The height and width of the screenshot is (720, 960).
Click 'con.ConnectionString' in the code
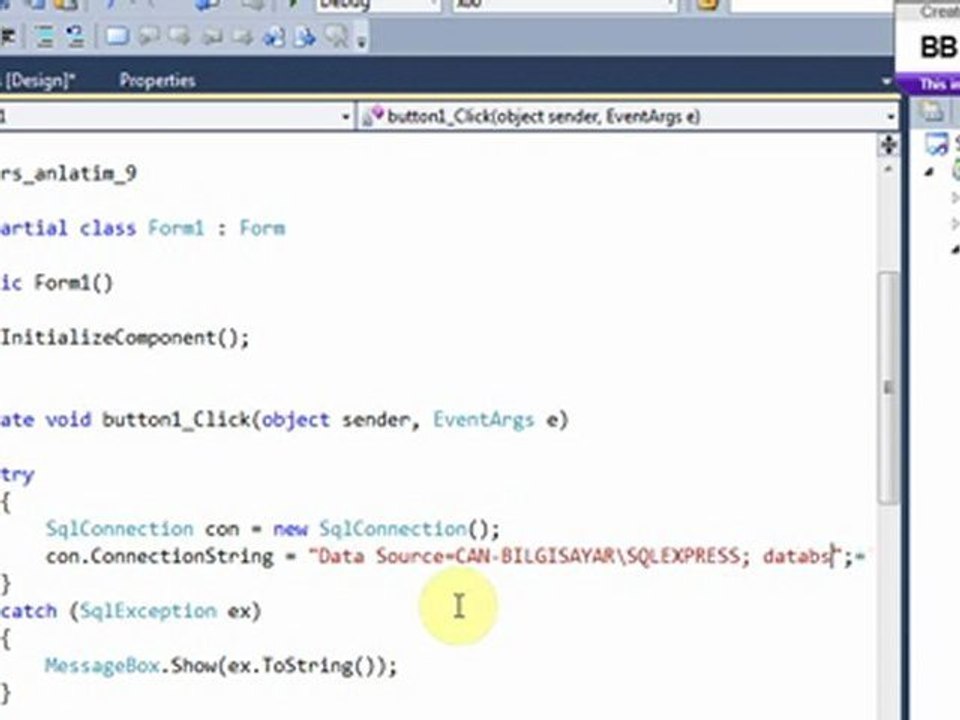[x=159, y=556]
